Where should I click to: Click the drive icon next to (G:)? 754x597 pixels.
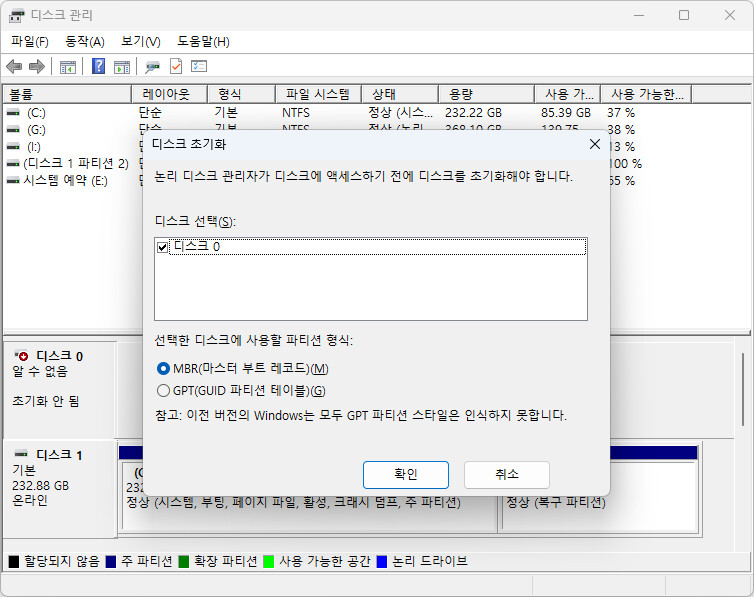(x=13, y=130)
